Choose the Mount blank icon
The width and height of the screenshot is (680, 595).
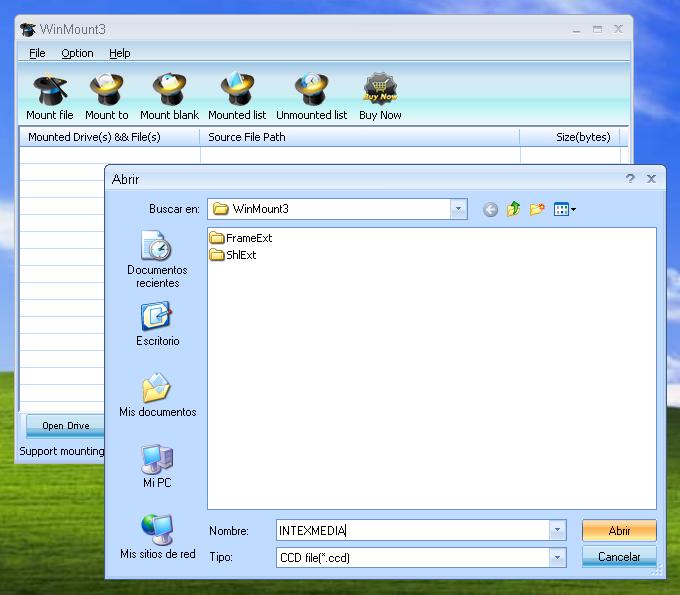(x=169, y=89)
